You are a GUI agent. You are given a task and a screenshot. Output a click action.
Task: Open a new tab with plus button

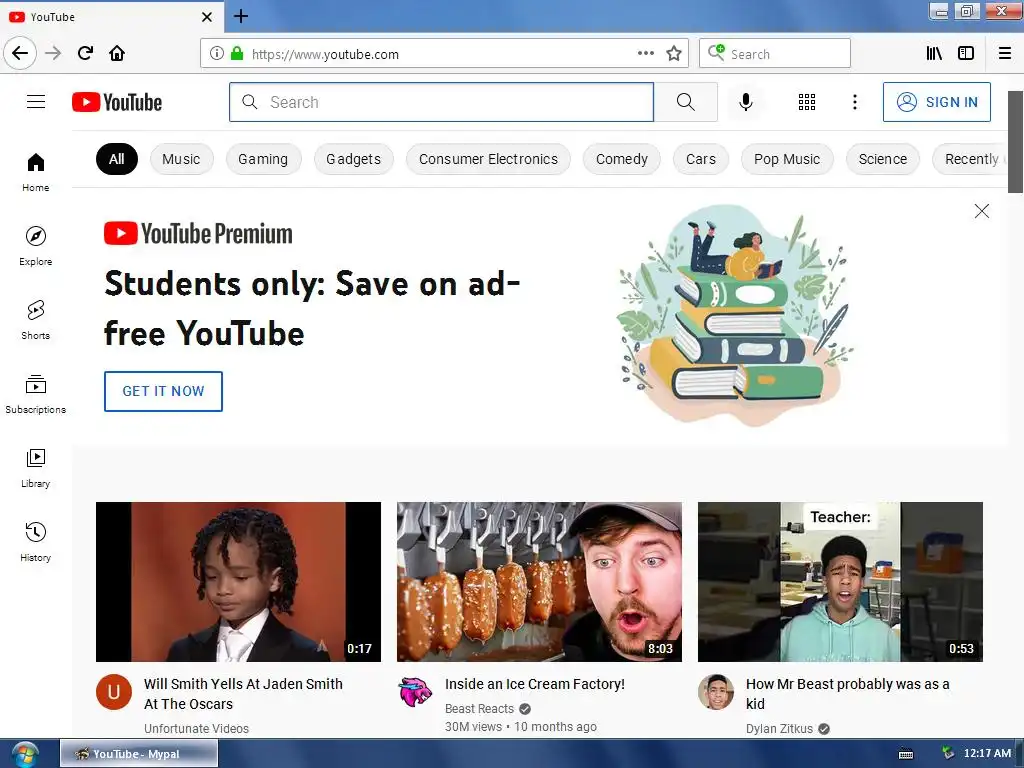click(x=241, y=16)
